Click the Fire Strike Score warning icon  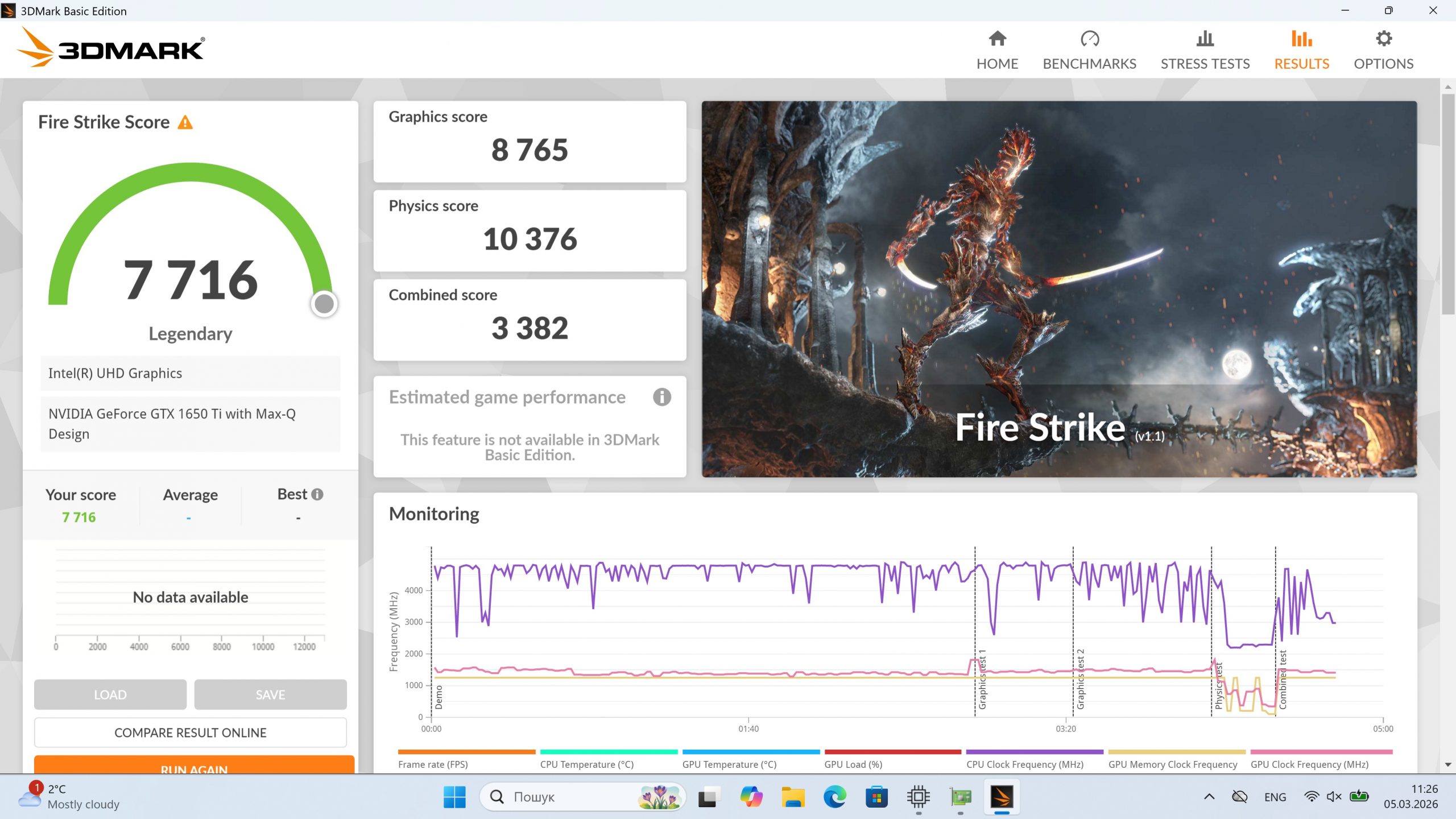tap(185, 122)
